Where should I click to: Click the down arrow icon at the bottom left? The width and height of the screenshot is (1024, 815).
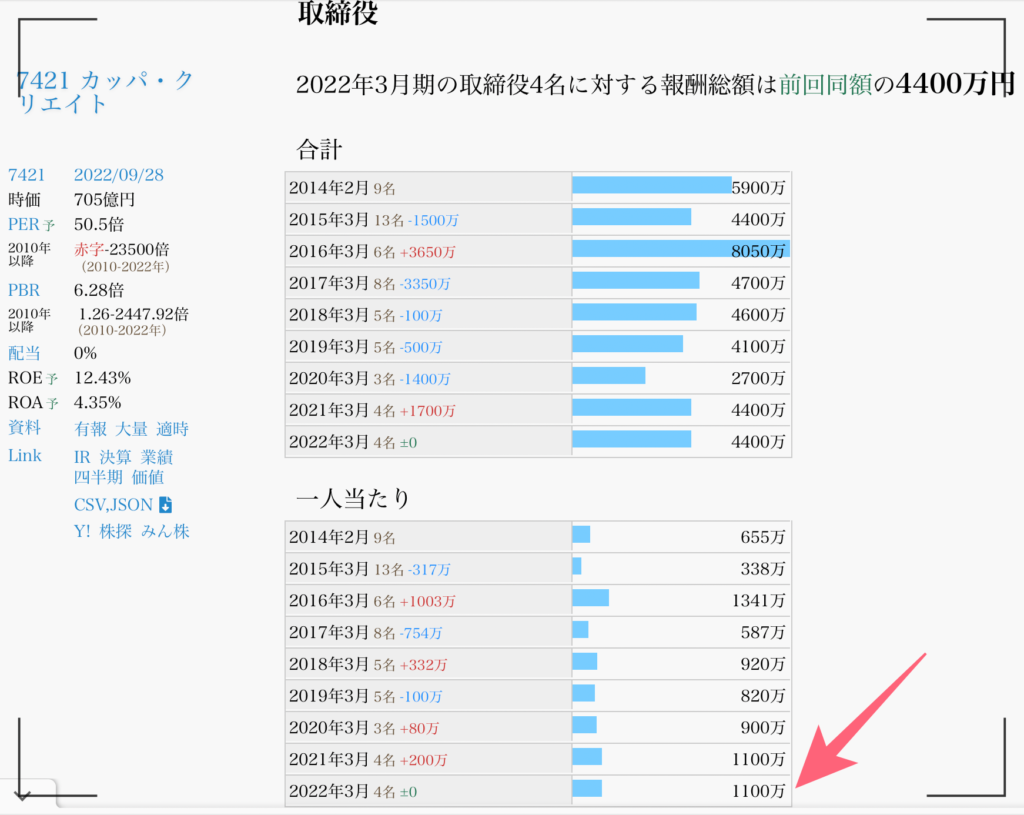click(x=22, y=795)
